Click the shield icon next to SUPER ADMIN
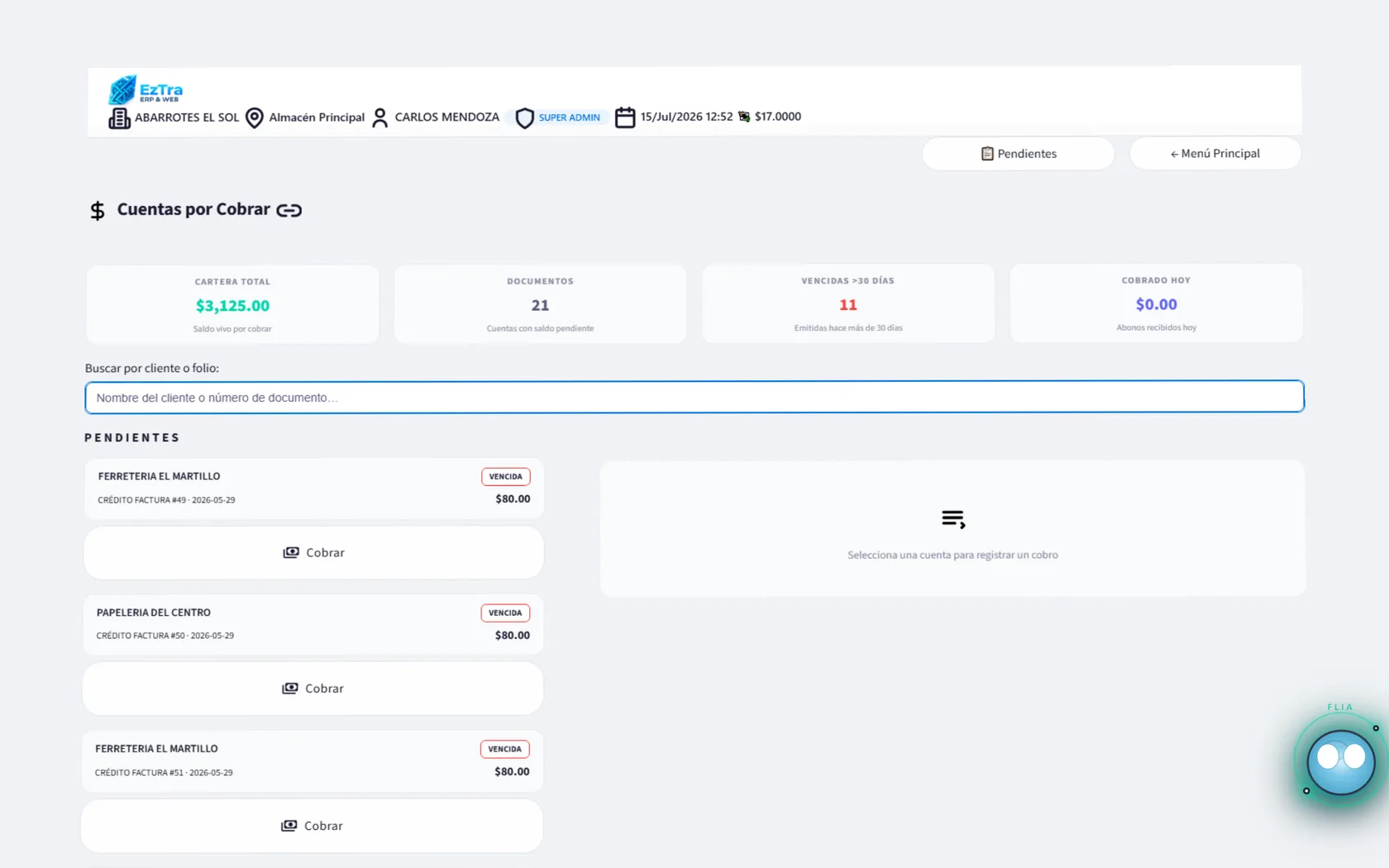 click(524, 118)
